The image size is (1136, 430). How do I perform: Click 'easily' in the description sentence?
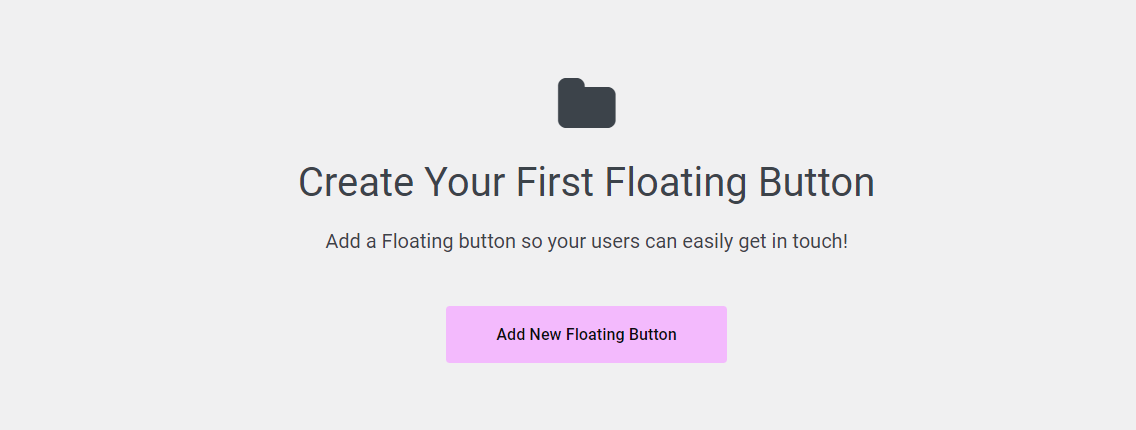click(708, 242)
